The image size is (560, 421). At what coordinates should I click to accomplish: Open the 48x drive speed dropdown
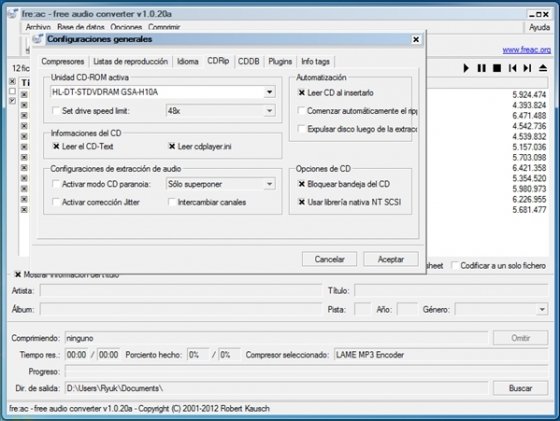[x=269, y=111]
